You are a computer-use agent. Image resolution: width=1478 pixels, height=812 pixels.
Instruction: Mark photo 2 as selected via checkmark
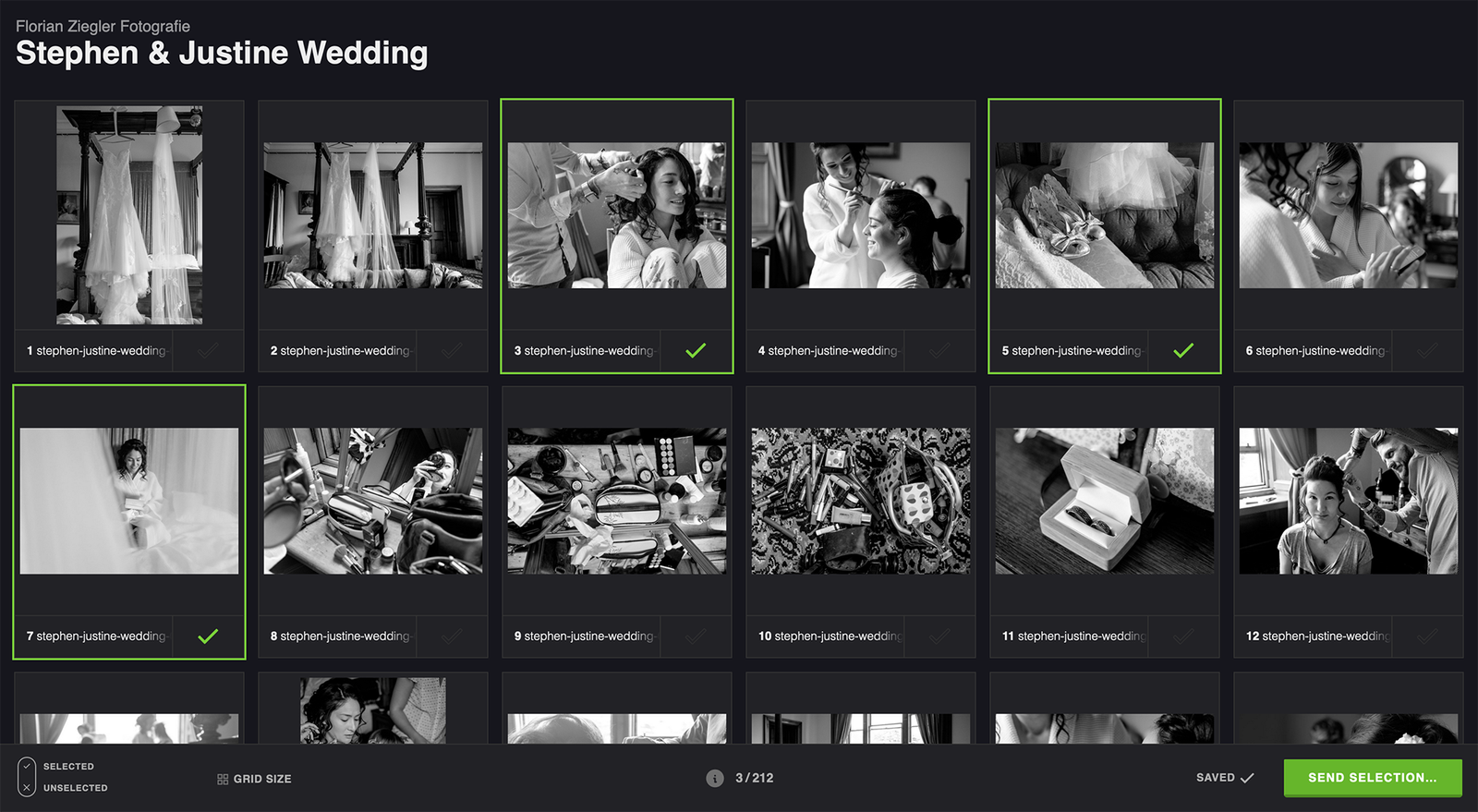[452, 351]
